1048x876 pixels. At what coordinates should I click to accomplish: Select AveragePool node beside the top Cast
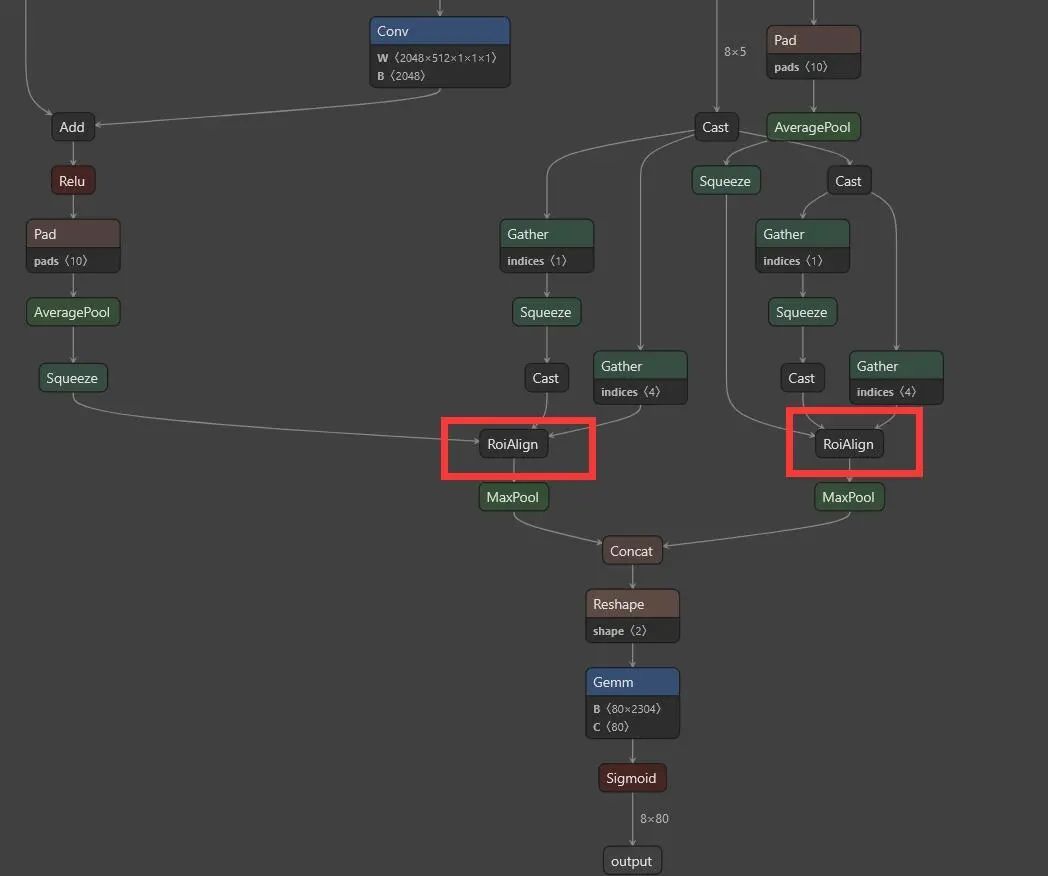pyautogui.click(x=813, y=127)
